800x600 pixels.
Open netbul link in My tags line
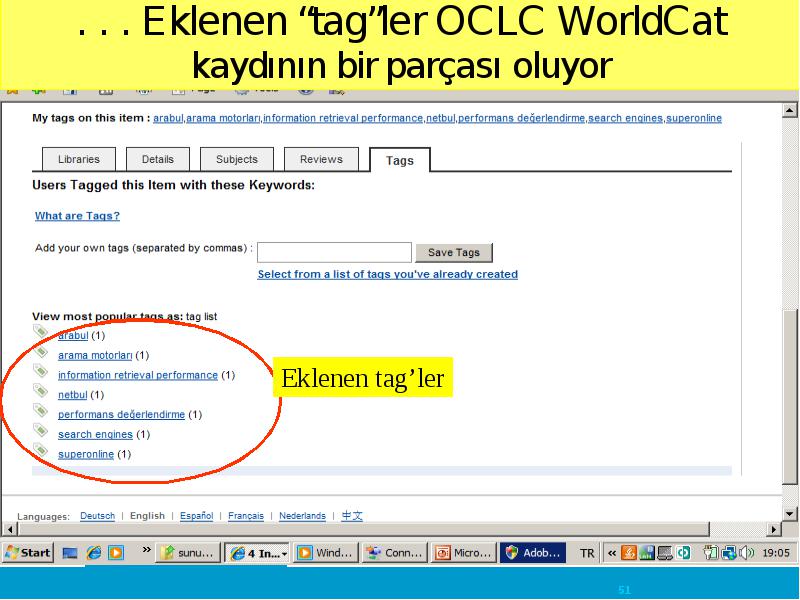440,118
